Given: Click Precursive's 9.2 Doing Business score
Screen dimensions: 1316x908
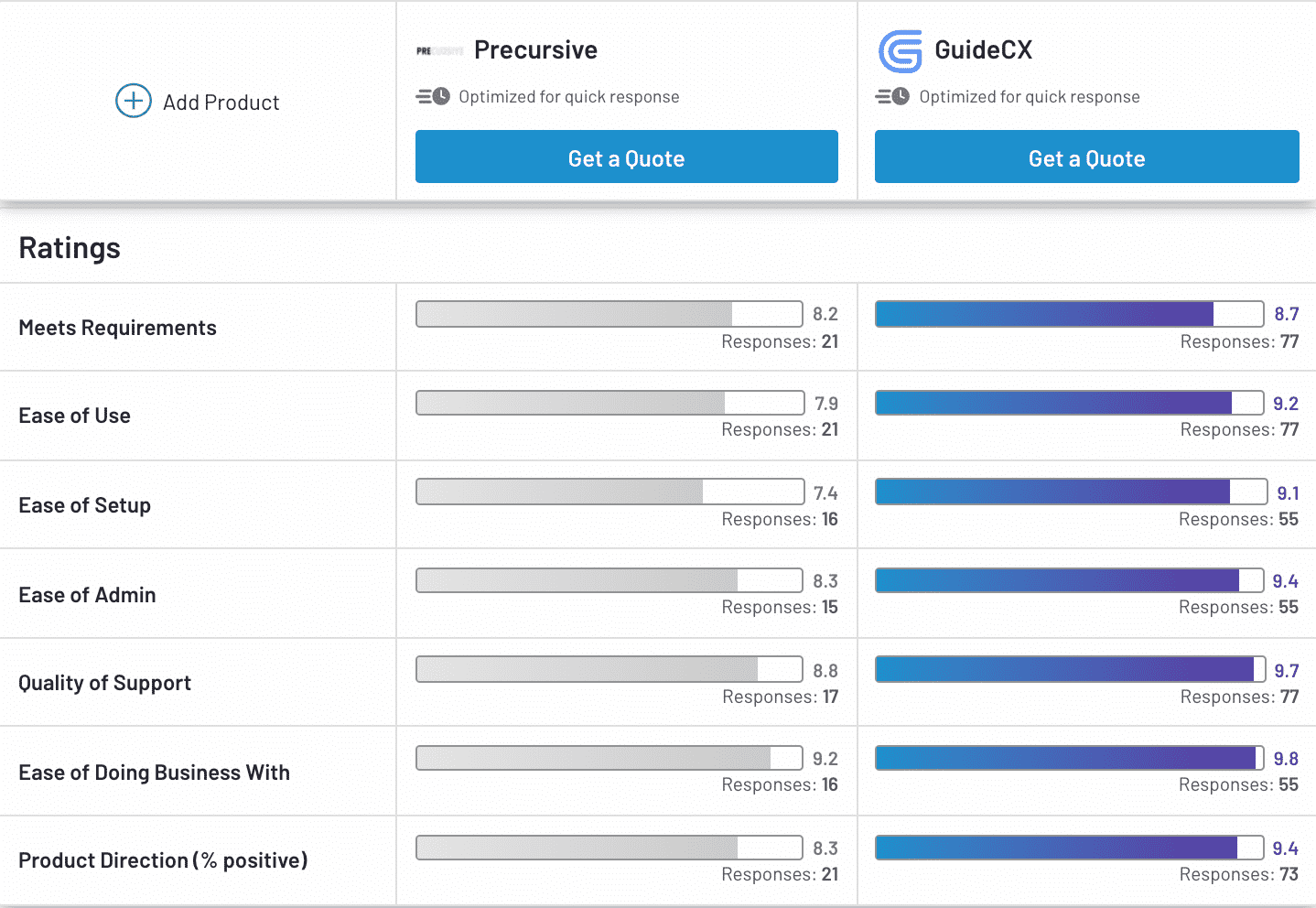Looking at the screenshot, I should point(825,759).
